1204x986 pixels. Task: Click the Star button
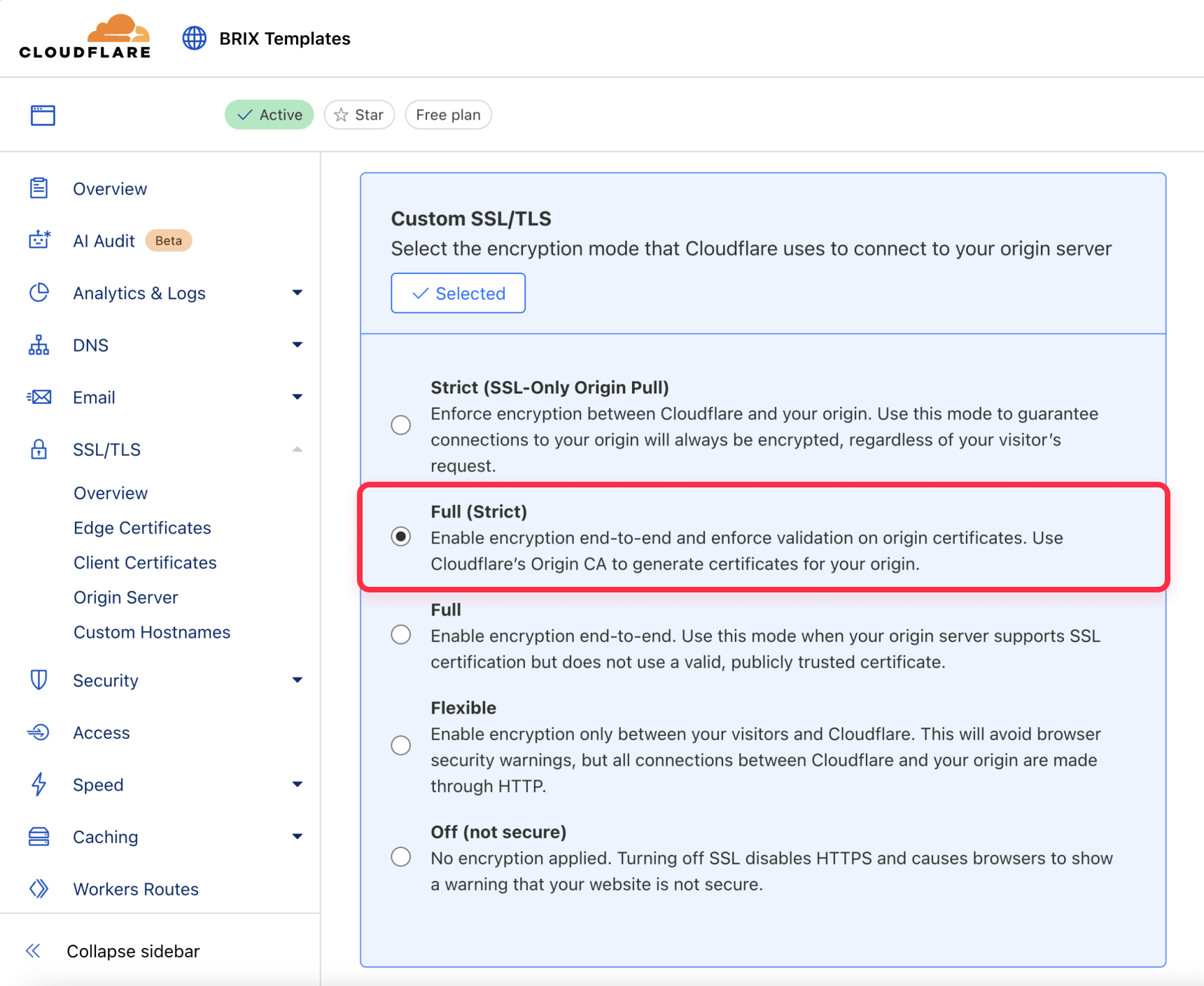[x=359, y=115]
